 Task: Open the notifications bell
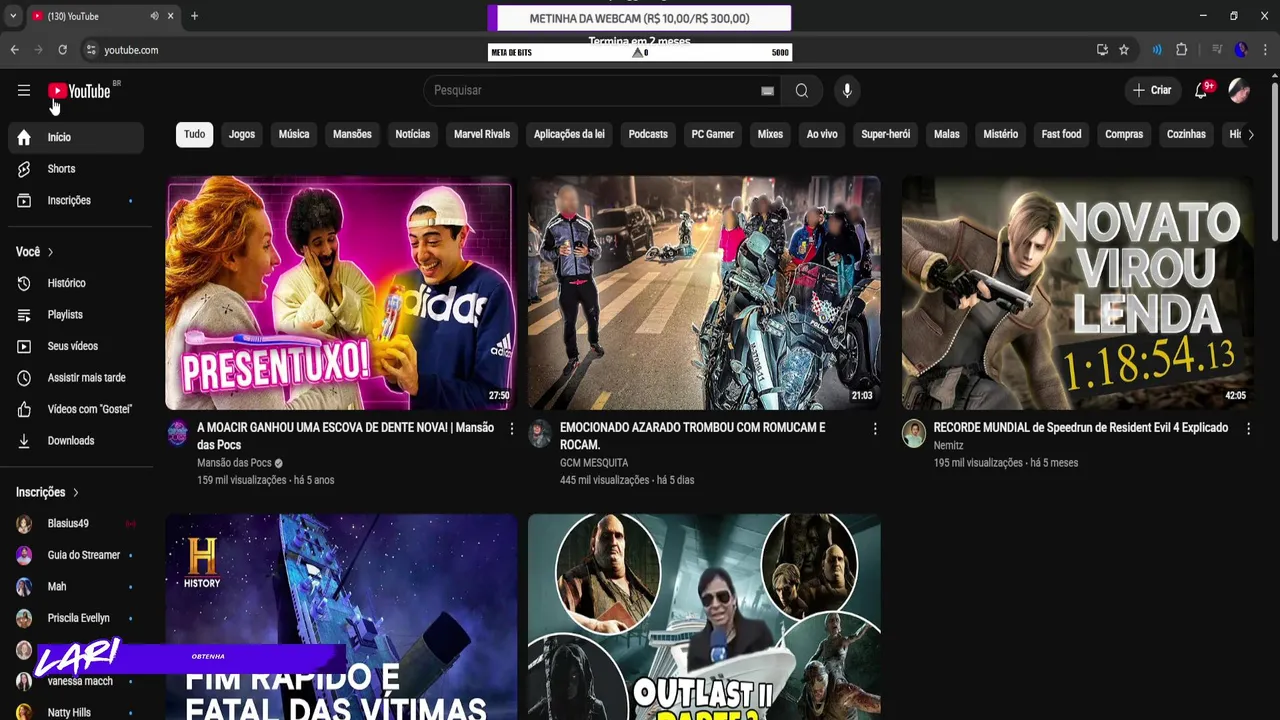[x=1203, y=91]
